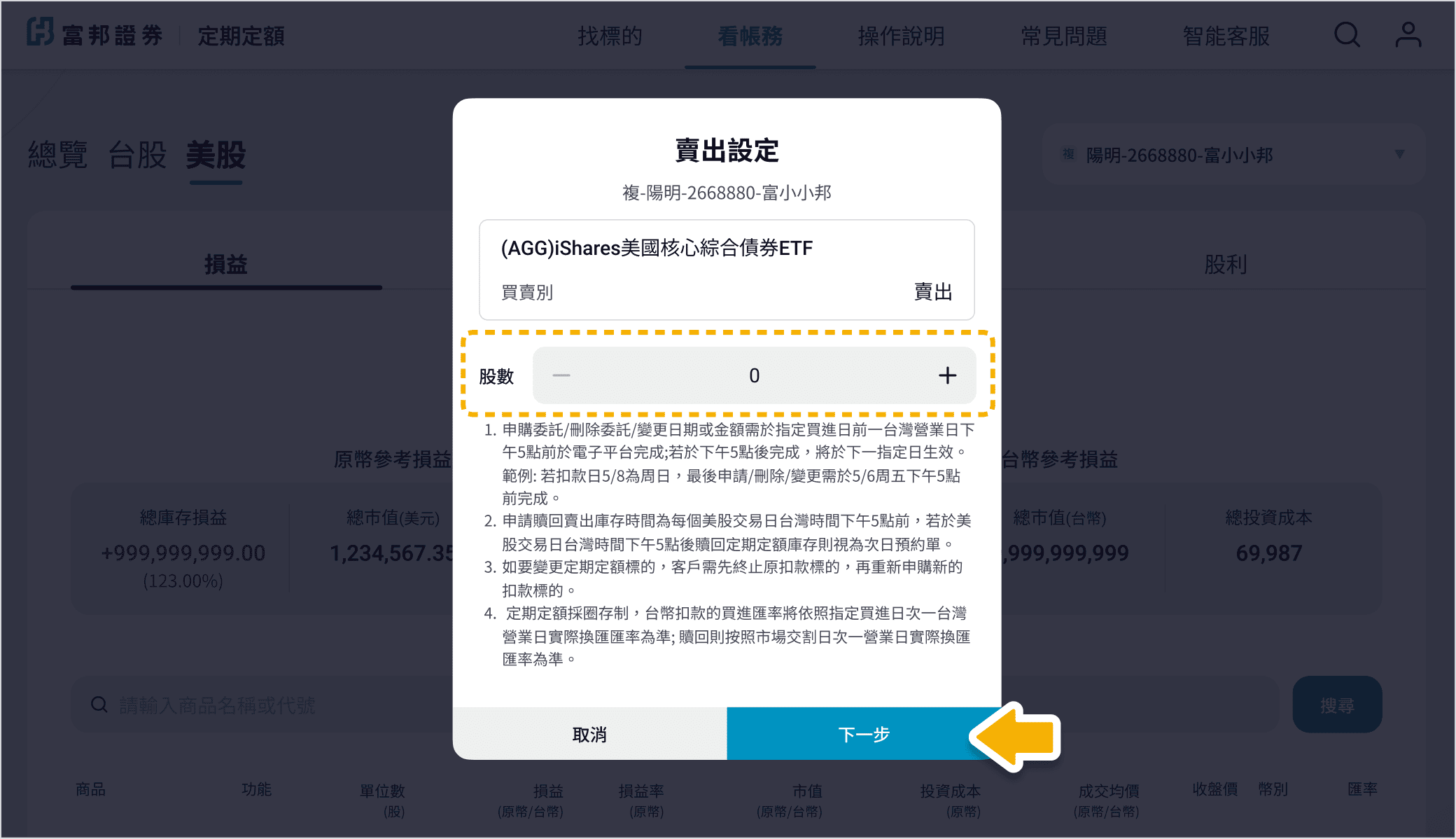
Task: Click magnifier icon in product search box
Action: (99, 705)
